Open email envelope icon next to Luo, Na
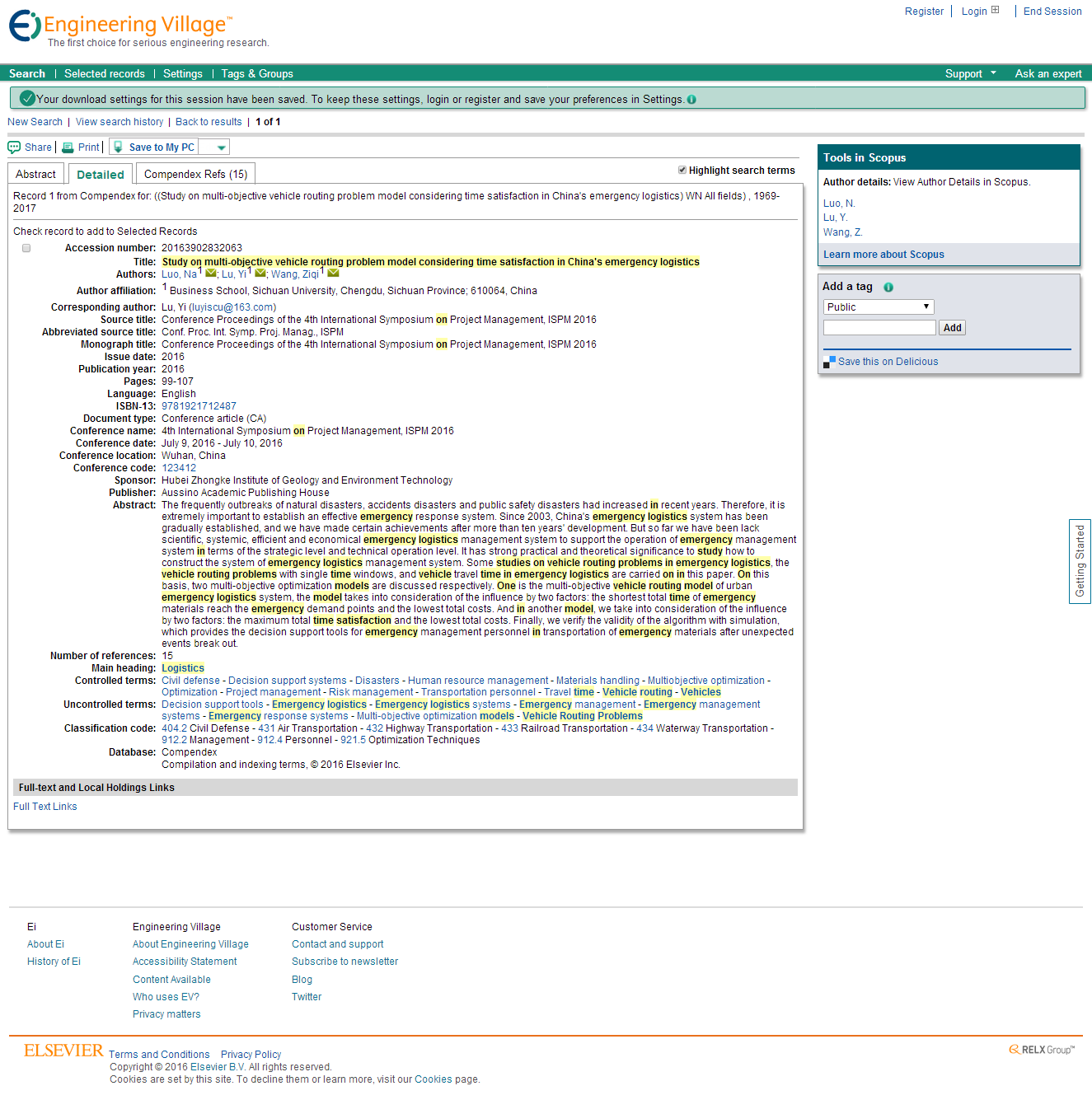 click(211, 273)
